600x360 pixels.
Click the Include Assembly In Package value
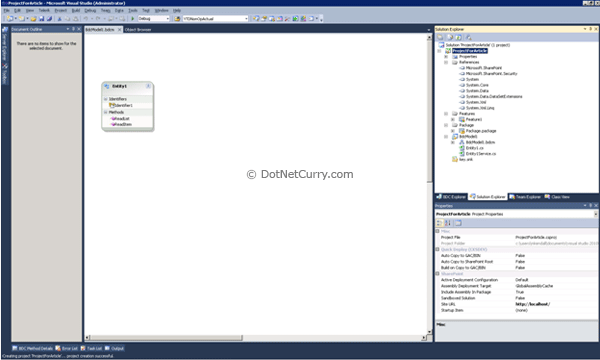click(x=520, y=292)
